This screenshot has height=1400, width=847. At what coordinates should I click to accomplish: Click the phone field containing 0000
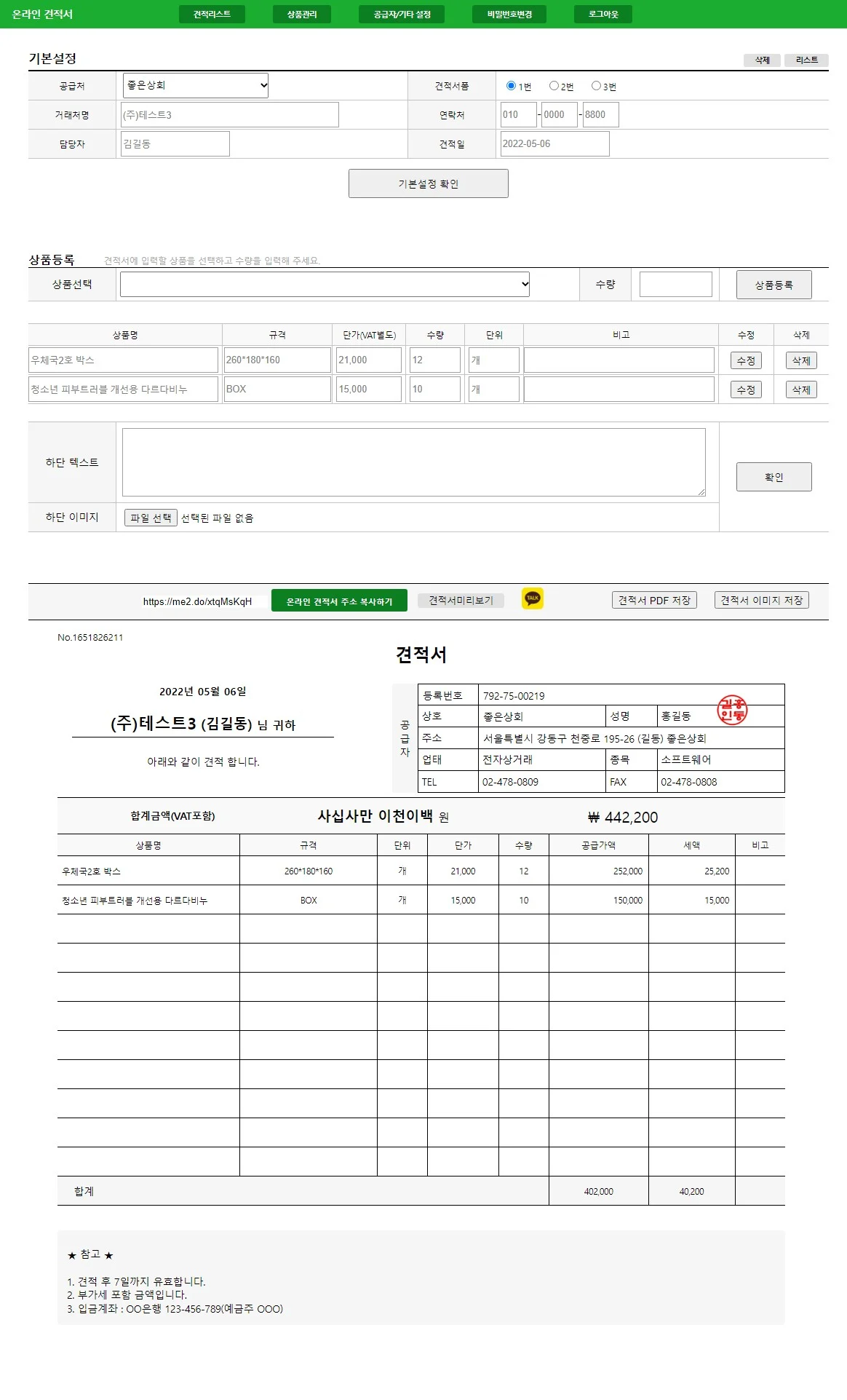560,114
